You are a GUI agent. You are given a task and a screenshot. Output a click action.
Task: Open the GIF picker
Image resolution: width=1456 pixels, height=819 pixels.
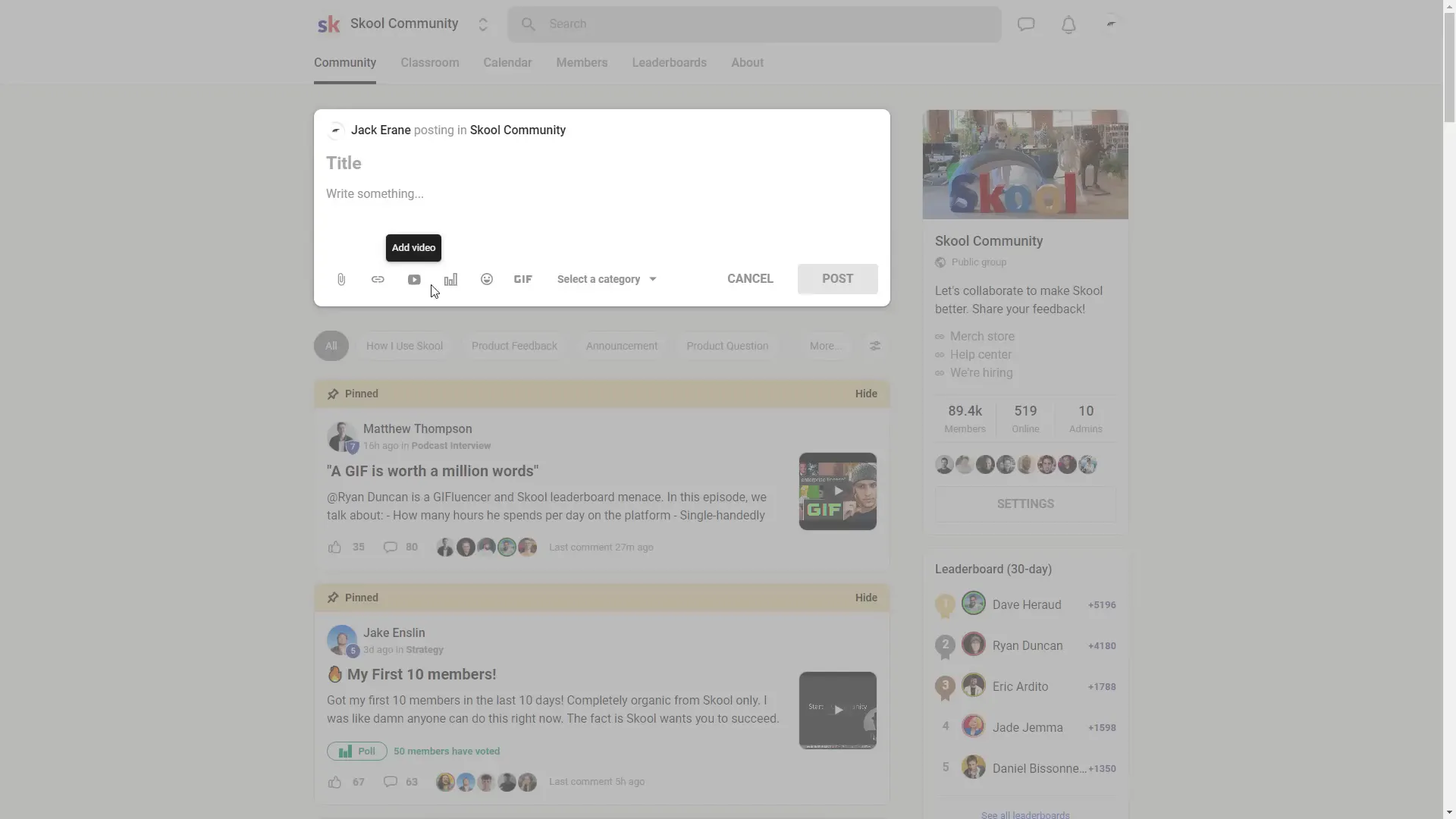(523, 279)
